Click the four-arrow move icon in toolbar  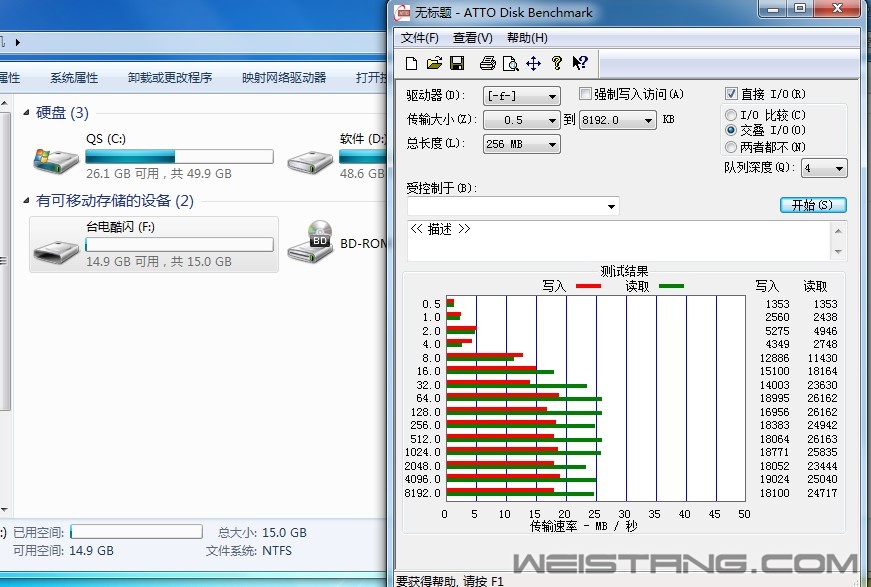(x=533, y=64)
